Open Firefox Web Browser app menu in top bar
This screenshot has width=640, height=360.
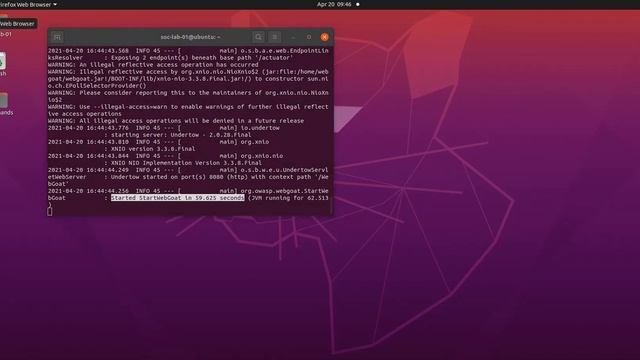[x=28, y=4]
